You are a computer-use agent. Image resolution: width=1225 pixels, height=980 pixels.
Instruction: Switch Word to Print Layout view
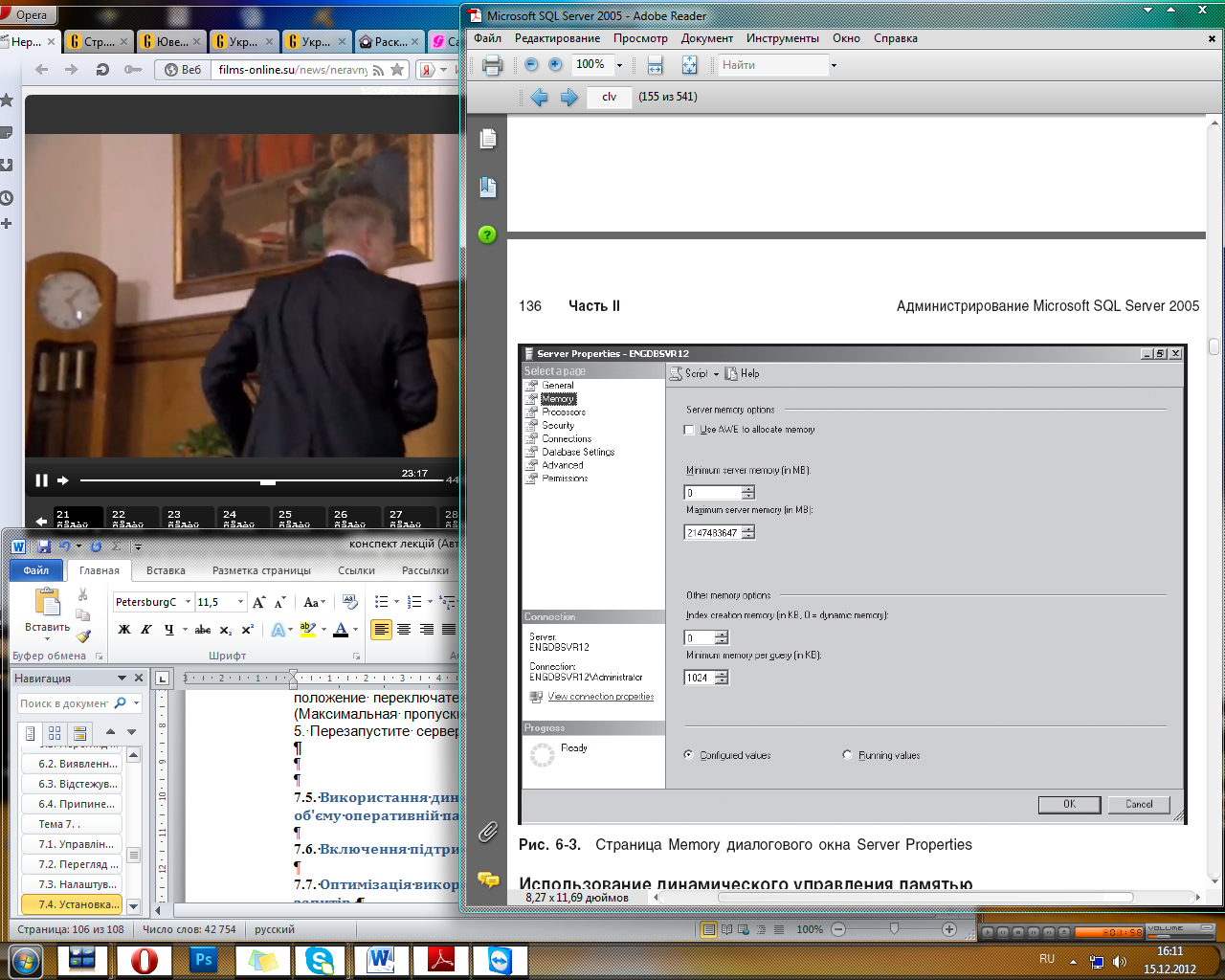click(x=709, y=929)
